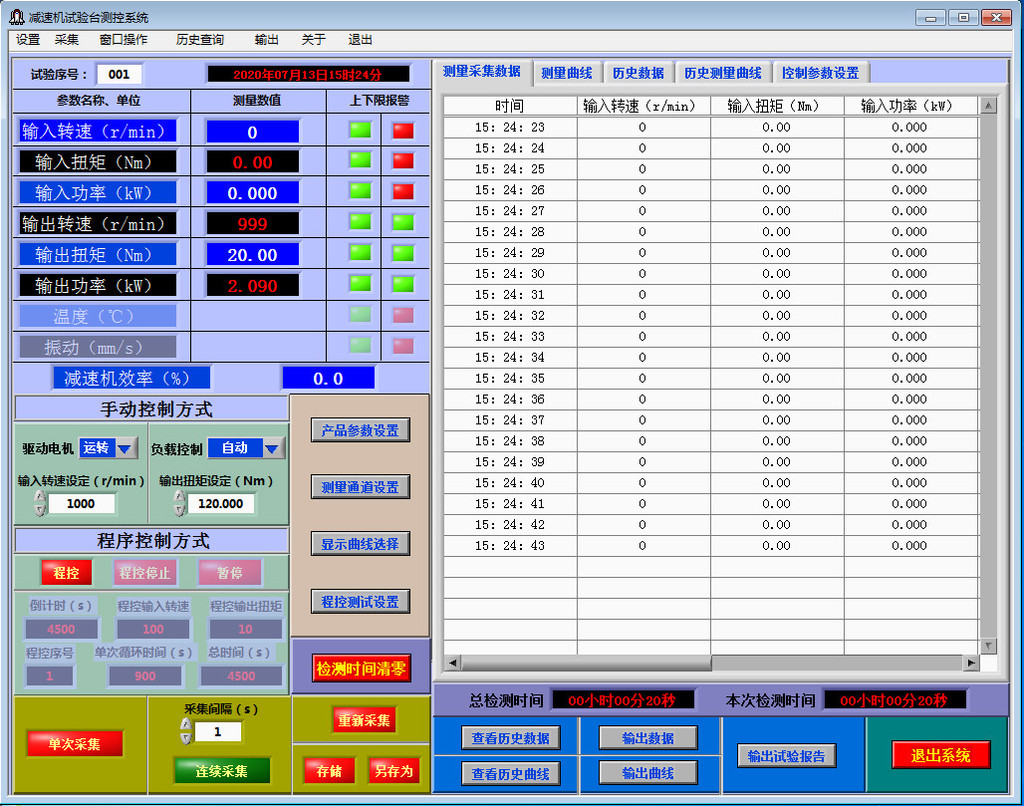This screenshot has height=806, width=1024.
Task: Click the 试验序号 input field
Action: [x=119, y=74]
